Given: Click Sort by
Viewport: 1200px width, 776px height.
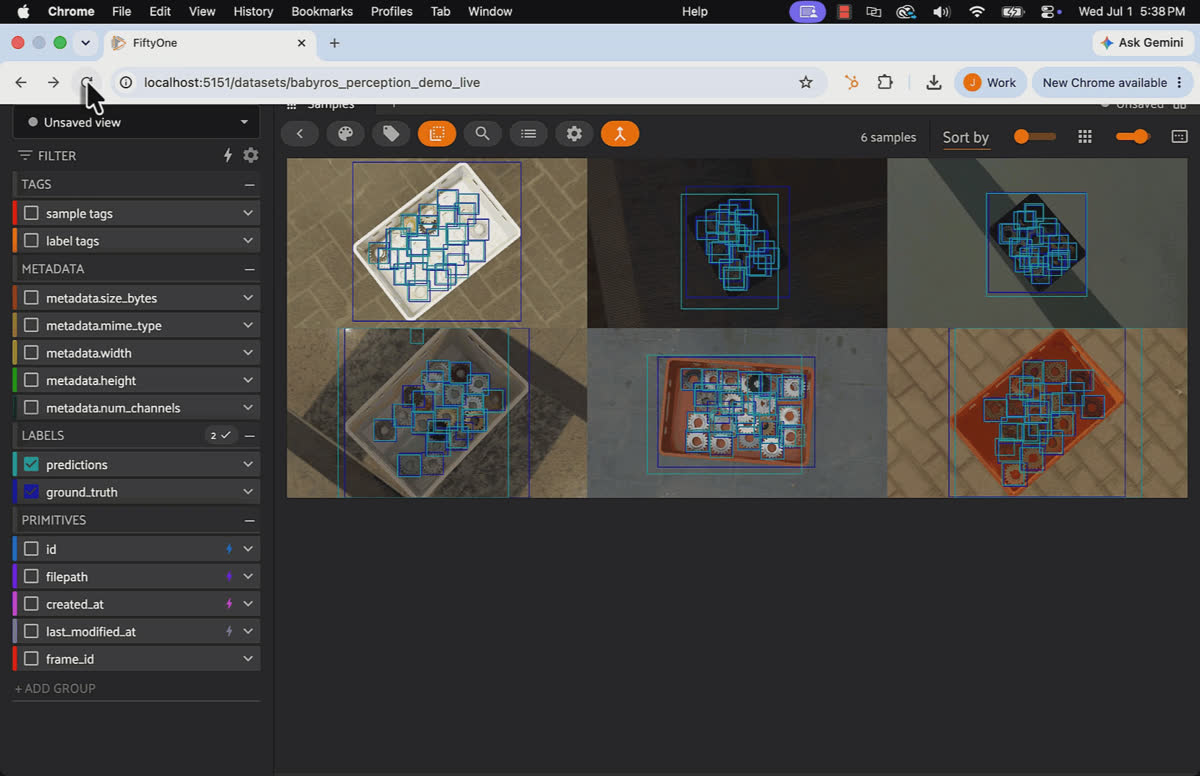Looking at the screenshot, I should pos(966,138).
